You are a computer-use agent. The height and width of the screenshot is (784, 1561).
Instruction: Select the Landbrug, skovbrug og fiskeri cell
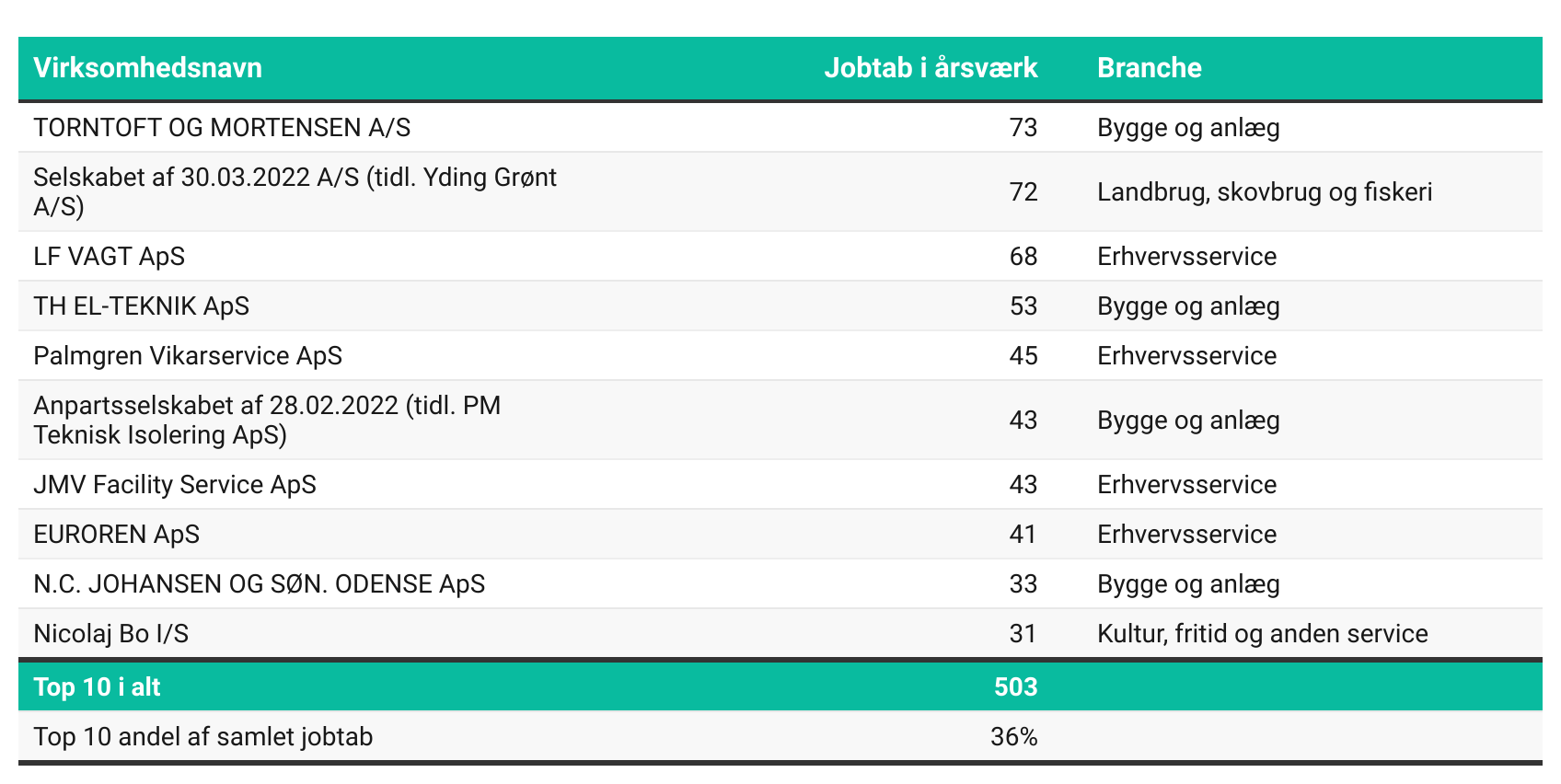(x=1265, y=192)
